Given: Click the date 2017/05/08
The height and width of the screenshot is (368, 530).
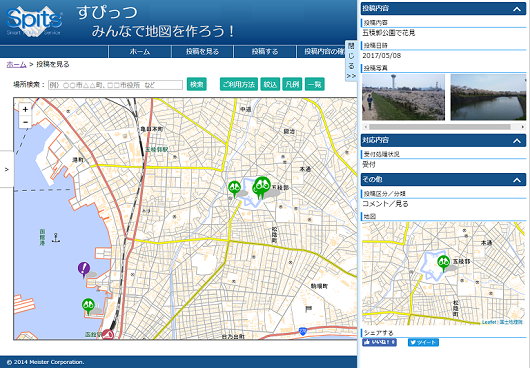Looking at the screenshot, I should tap(382, 56).
